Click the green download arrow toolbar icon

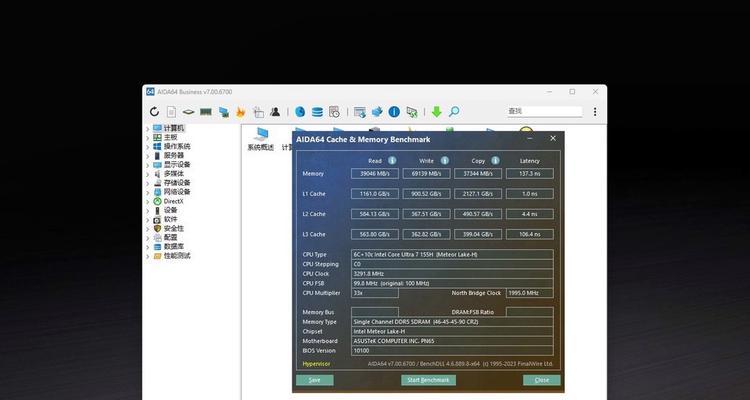tap(436, 112)
